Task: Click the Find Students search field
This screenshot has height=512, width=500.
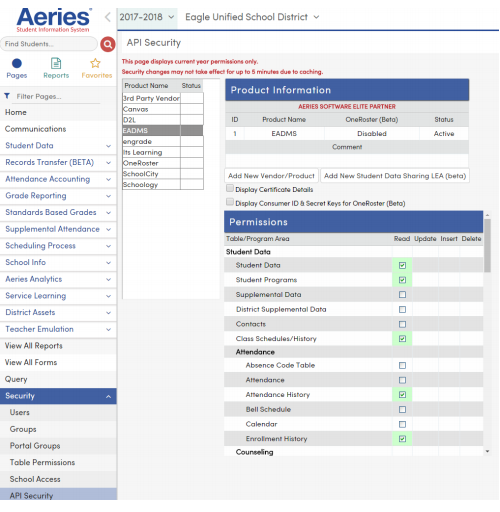Action: point(49,44)
